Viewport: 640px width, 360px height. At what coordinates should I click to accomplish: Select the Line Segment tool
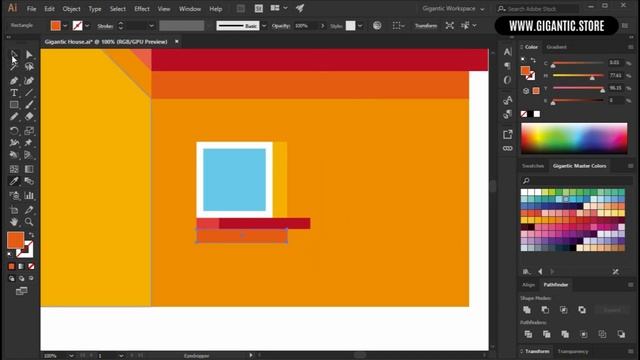coord(29,93)
